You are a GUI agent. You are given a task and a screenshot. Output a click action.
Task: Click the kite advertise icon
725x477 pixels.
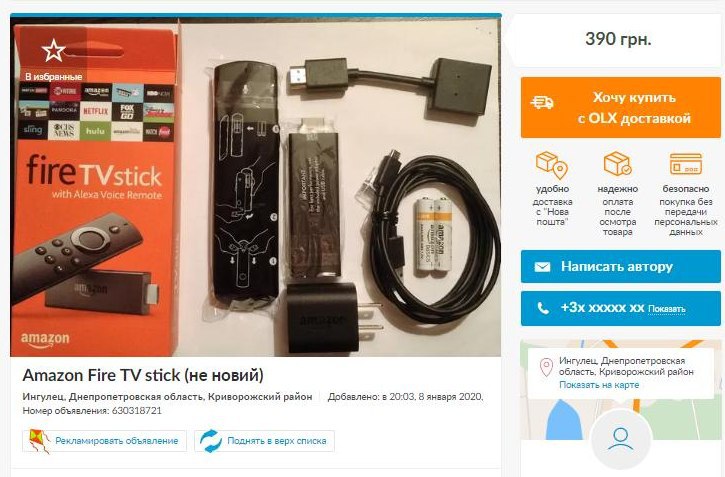[x=39, y=441]
